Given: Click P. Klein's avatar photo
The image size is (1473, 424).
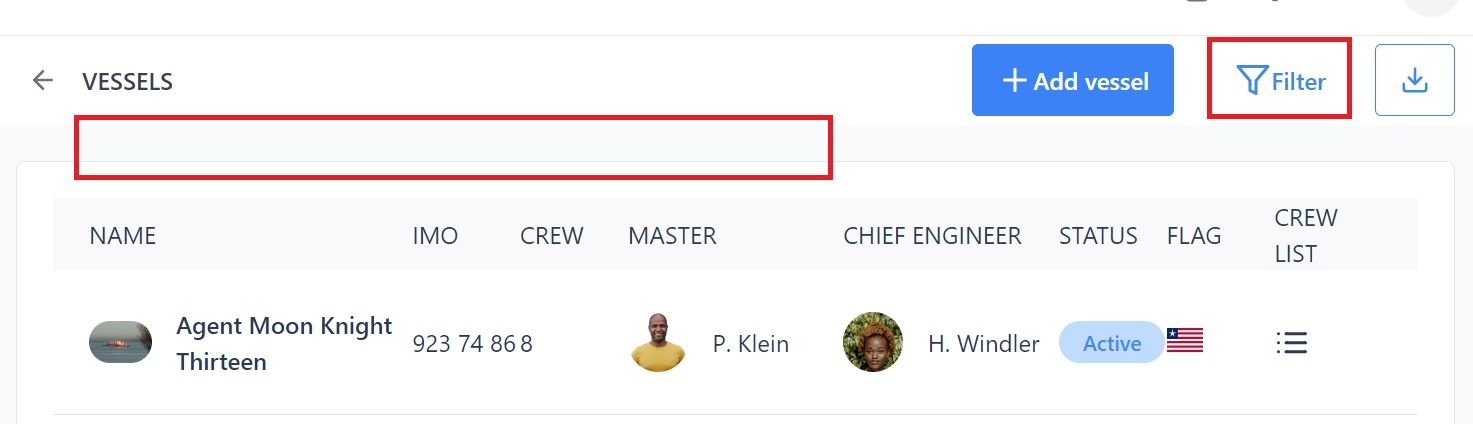Looking at the screenshot, I should tap(658, 342).
